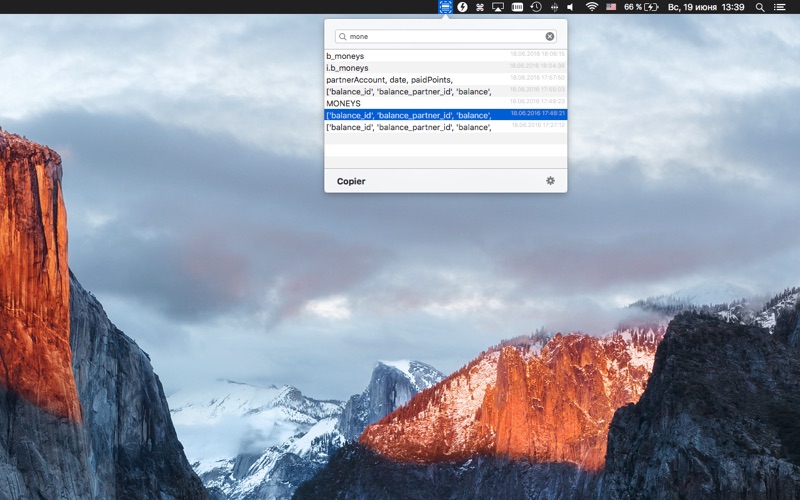Click into the search field containing 'mone'
Screen dimensions: 800x500
tap(445, 36)
